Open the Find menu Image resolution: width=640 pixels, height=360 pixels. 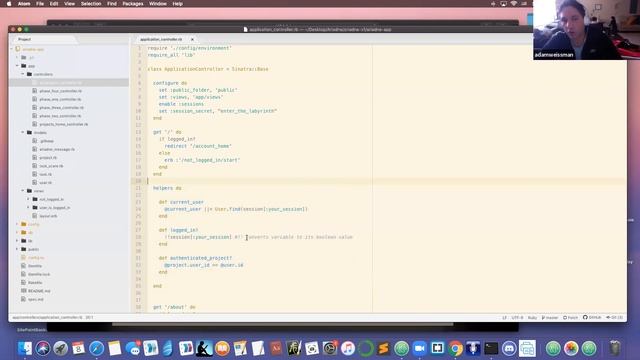tap(111, 4)
